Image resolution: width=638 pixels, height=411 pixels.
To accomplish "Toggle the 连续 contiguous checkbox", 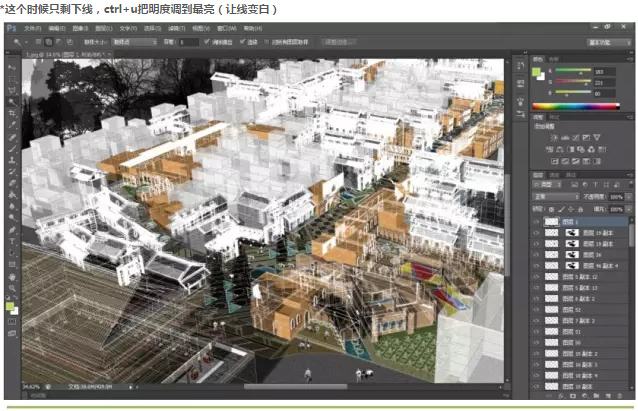I will [x=243, y=42].
